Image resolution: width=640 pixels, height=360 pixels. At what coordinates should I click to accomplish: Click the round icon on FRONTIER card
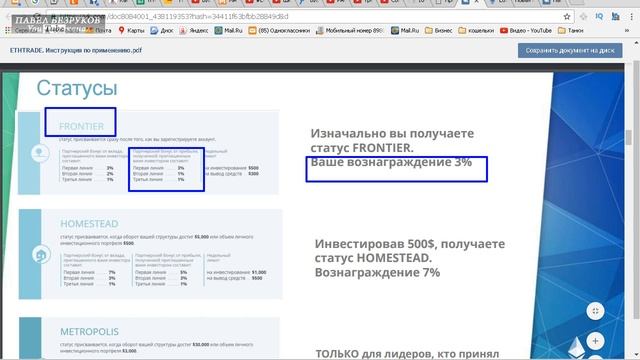[x=40, y=153]
